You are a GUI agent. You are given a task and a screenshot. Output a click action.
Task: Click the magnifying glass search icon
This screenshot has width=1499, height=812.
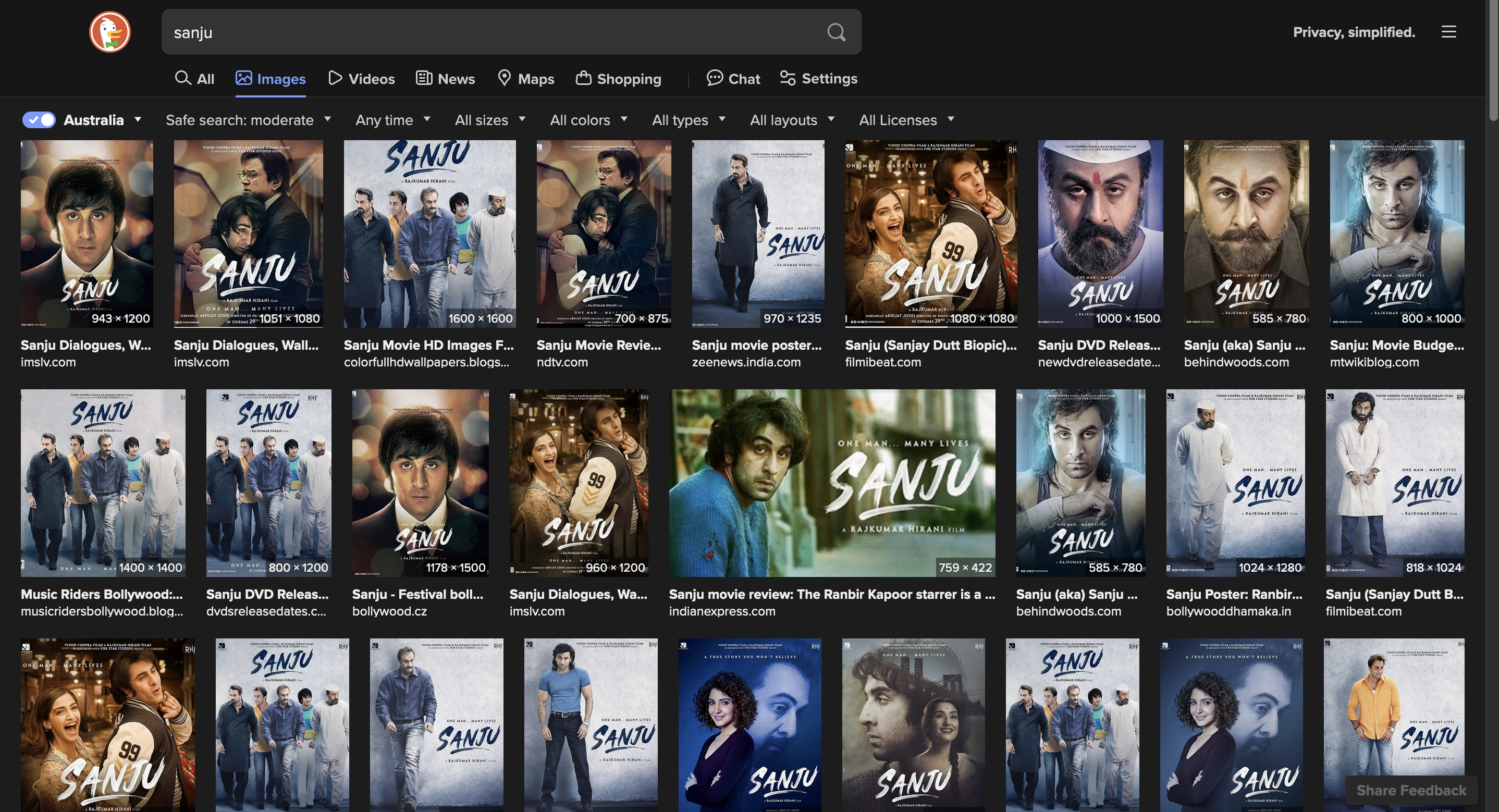(x=836, y=32)
